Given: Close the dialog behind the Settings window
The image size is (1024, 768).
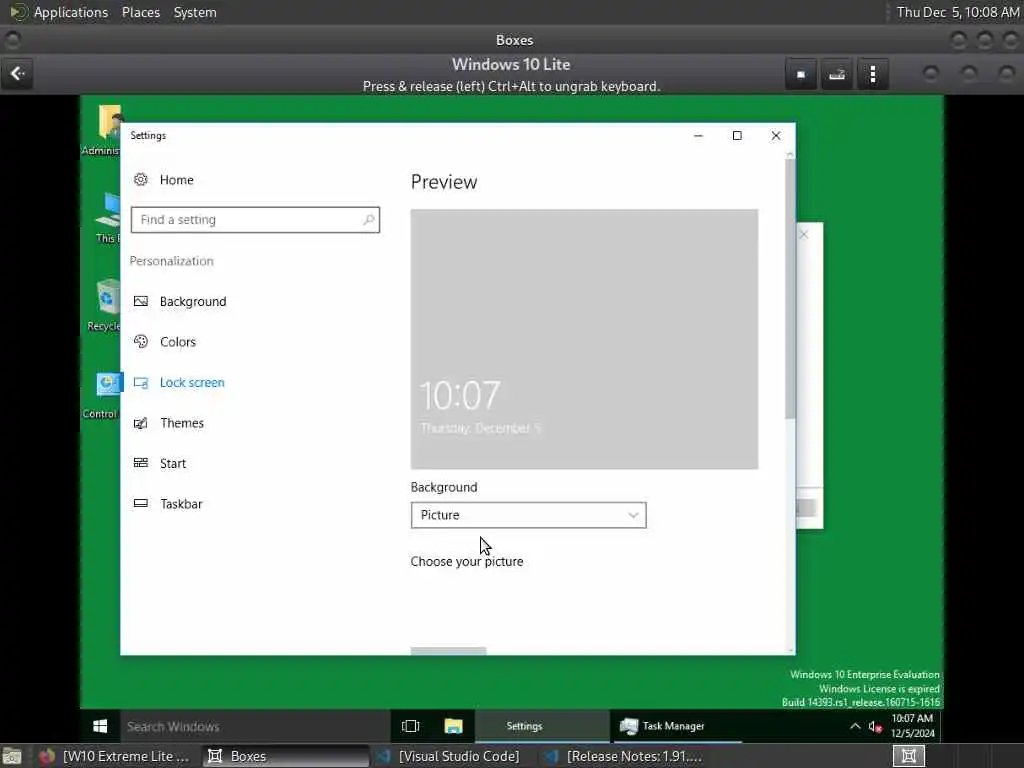Looking at the screenshot, I should tap(804, 234).
